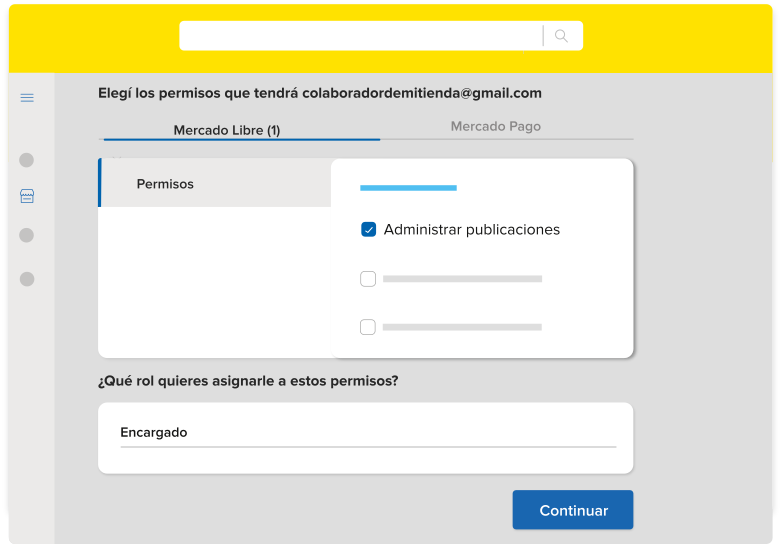Click the second permission's placeholder label
Image resolution: width=782 pixels, height=544 pixels.
pyautogui.click(x=462, y=279)
